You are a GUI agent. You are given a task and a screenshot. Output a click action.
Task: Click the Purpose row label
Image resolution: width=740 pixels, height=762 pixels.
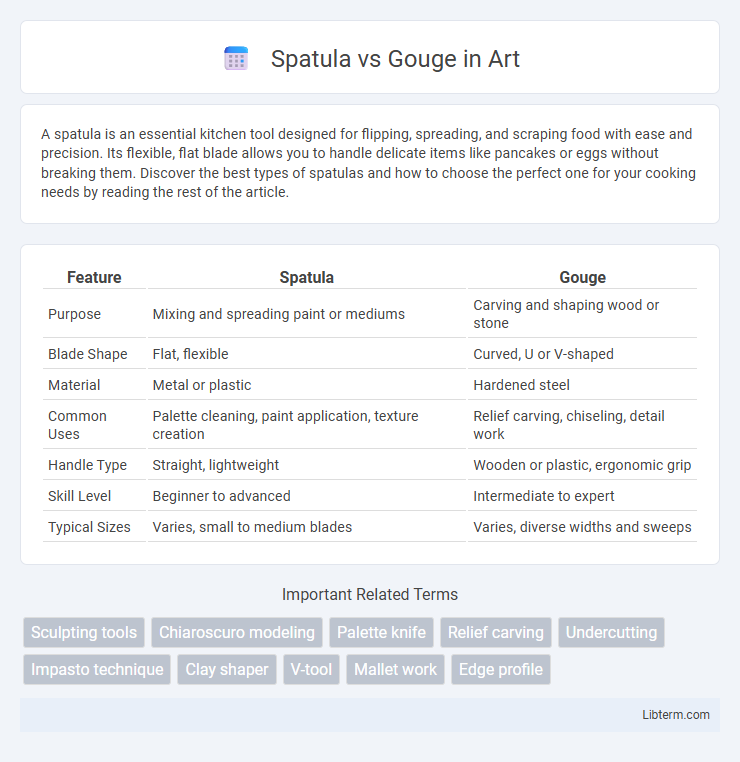(74, 314)
